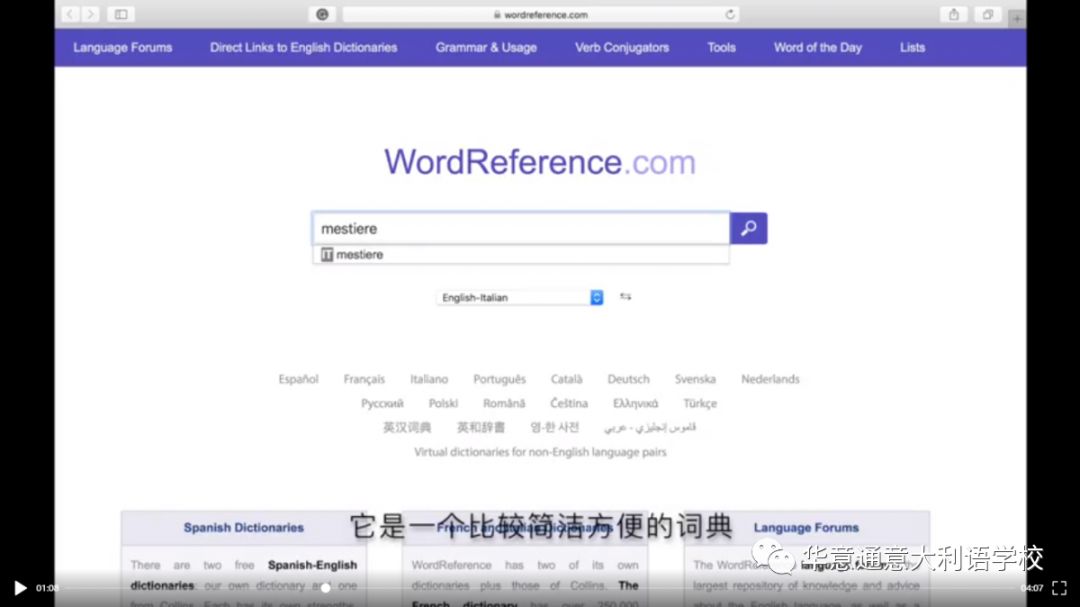This screenshot has height=607, width=1080.
Task: Open the Arabic dictionary link
Action: click(650, 427)
